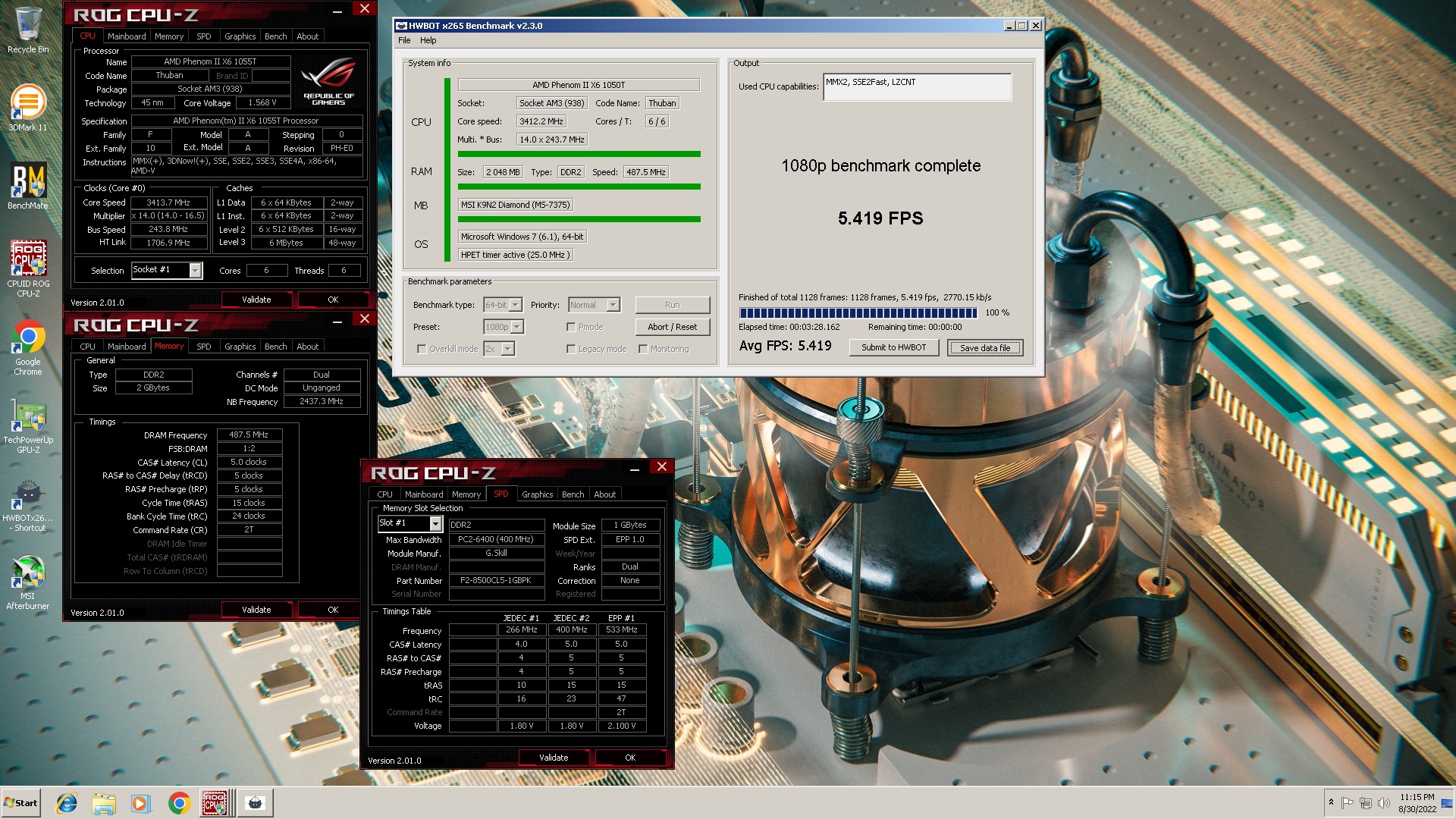Open the Action Center flag icon
The image size is (1456, 819).
pyautogui.click(x=1348, y=802)
